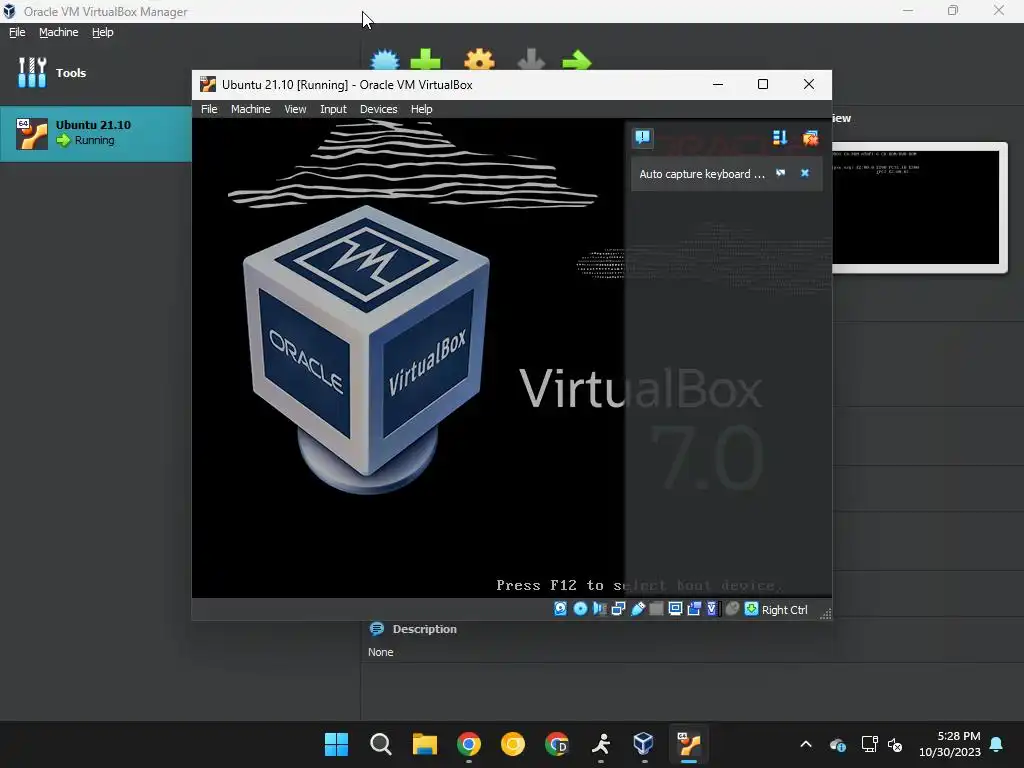This screenshot has width=1024, height=768.
Task: Click the green plus Add machine icon
Action: [426, 60]
